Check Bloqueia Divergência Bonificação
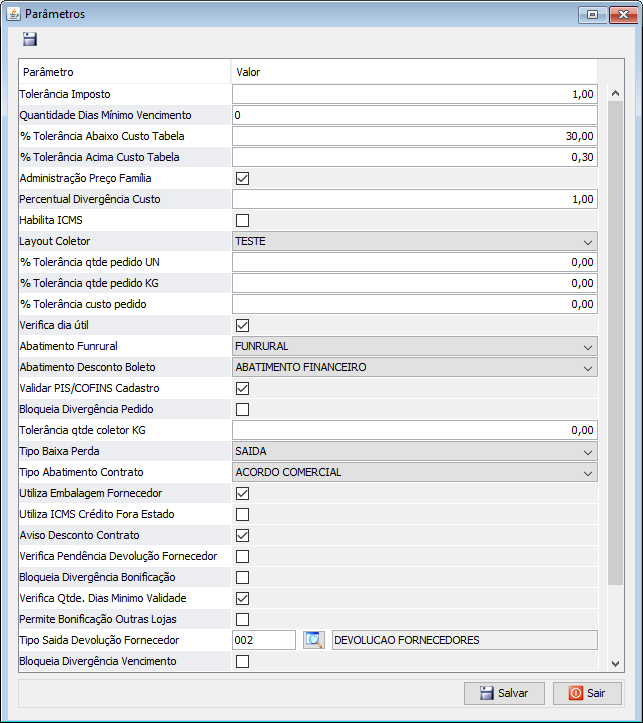Image resolution: width=643 pixels, height=723 pixels. [x=242, y=577]
